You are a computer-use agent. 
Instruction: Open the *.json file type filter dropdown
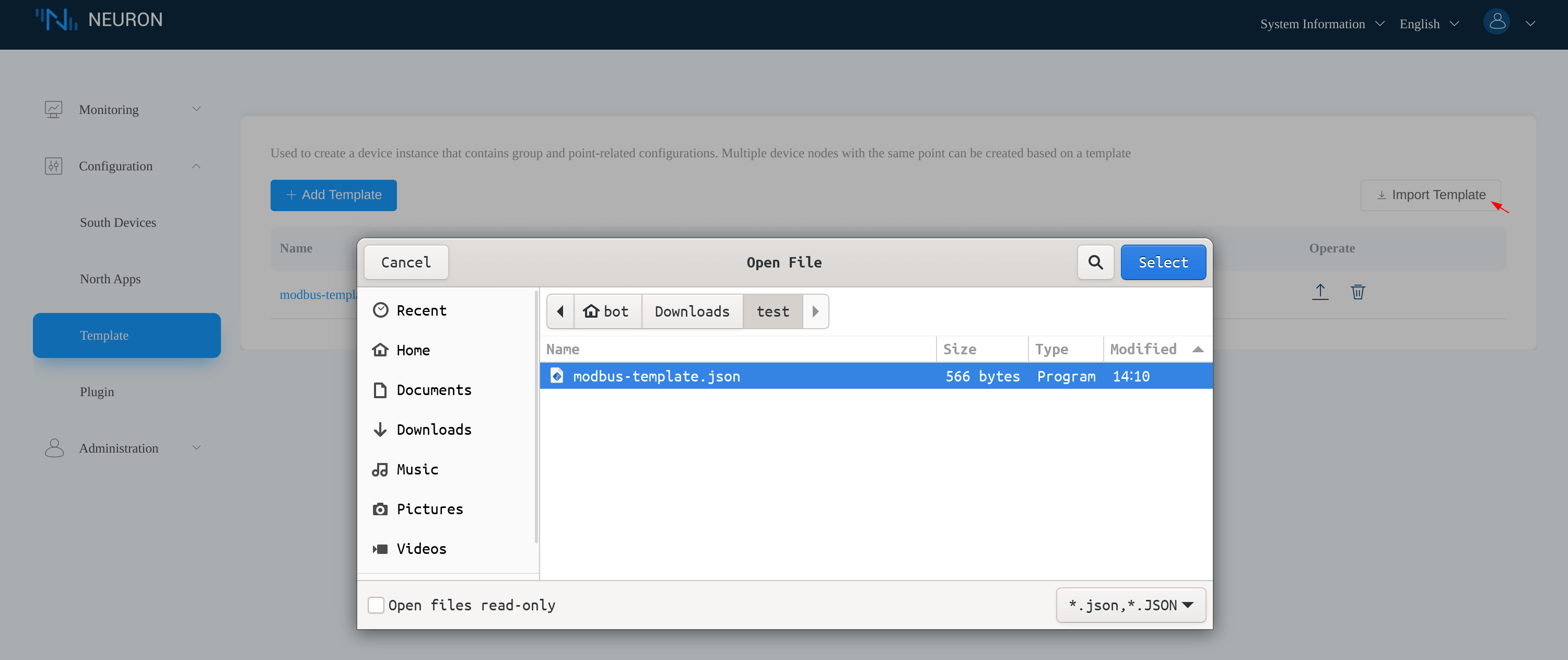pyautogui.click(x=1130, y=605)
